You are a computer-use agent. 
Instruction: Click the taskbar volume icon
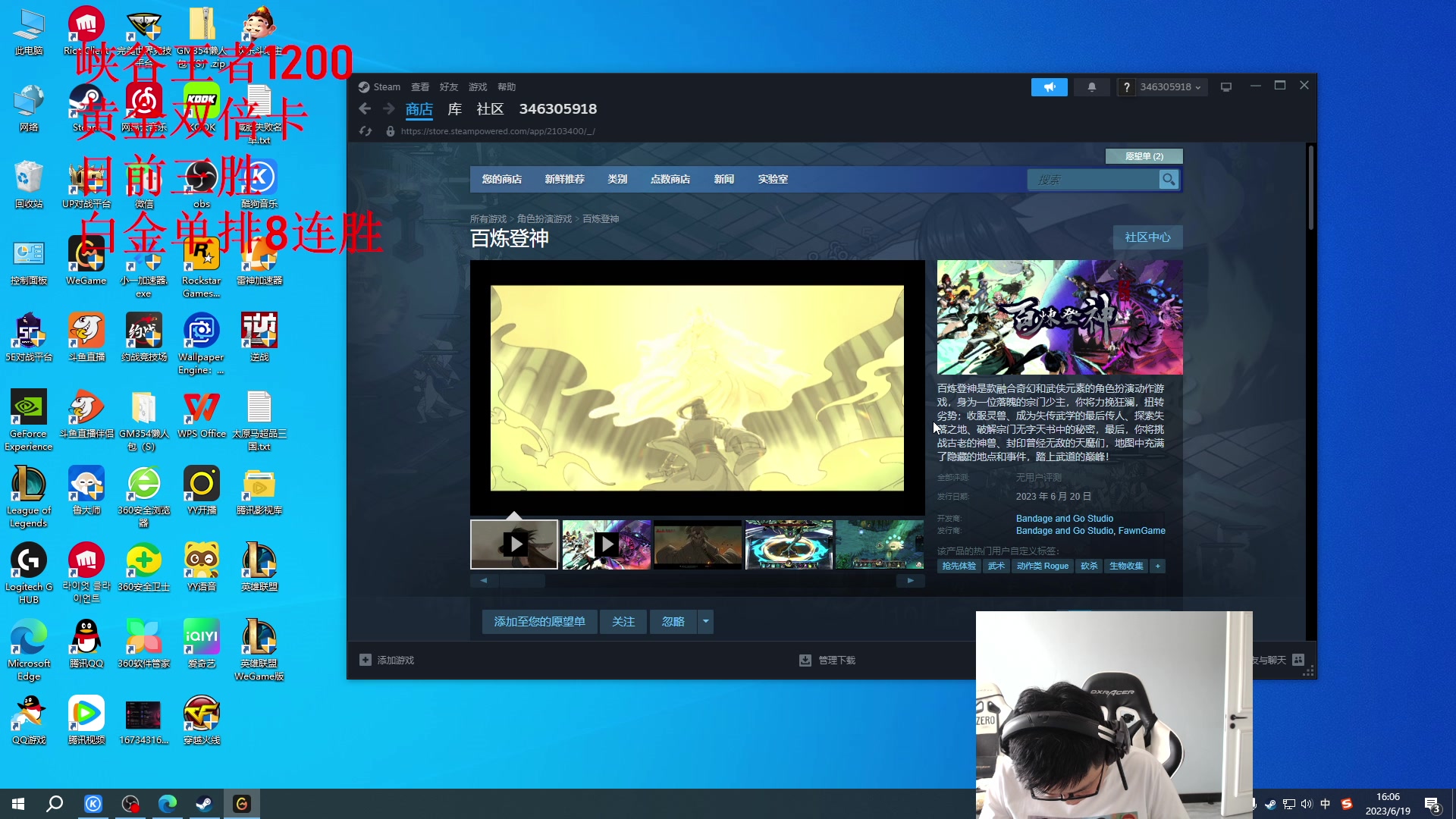tap(1307, 804)
